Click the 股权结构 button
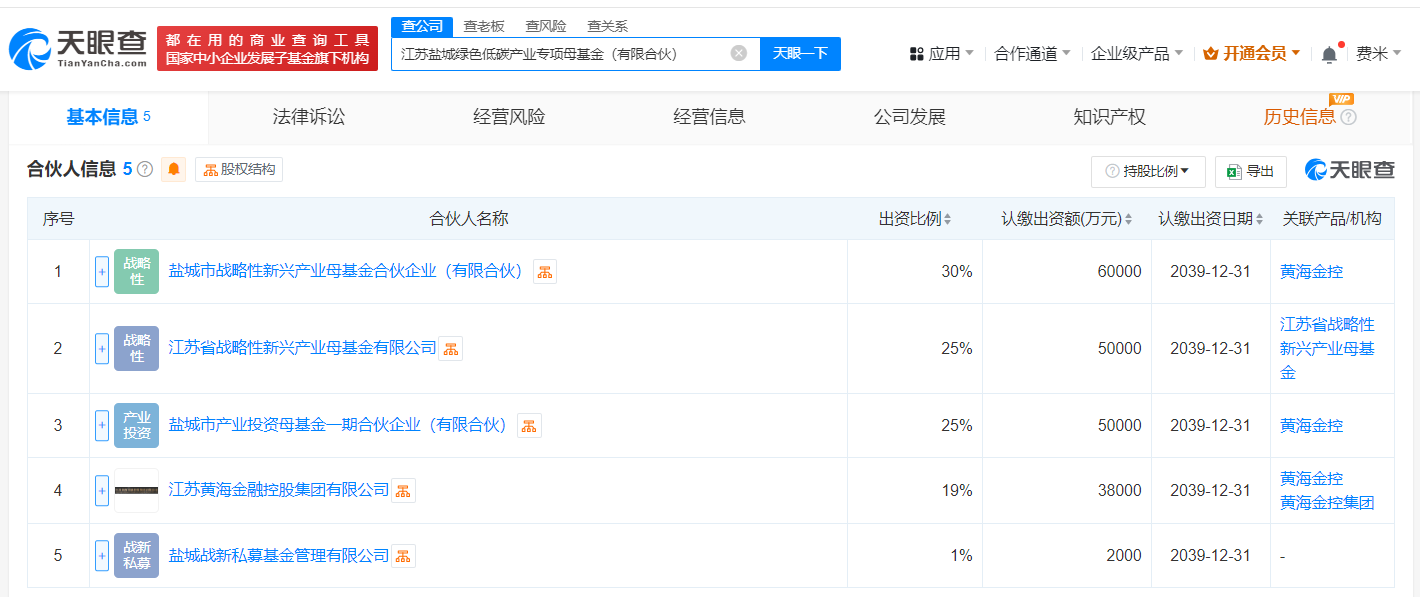This screenshot has width=1420, height=597. pyautogui.click(x=239, y=170)
